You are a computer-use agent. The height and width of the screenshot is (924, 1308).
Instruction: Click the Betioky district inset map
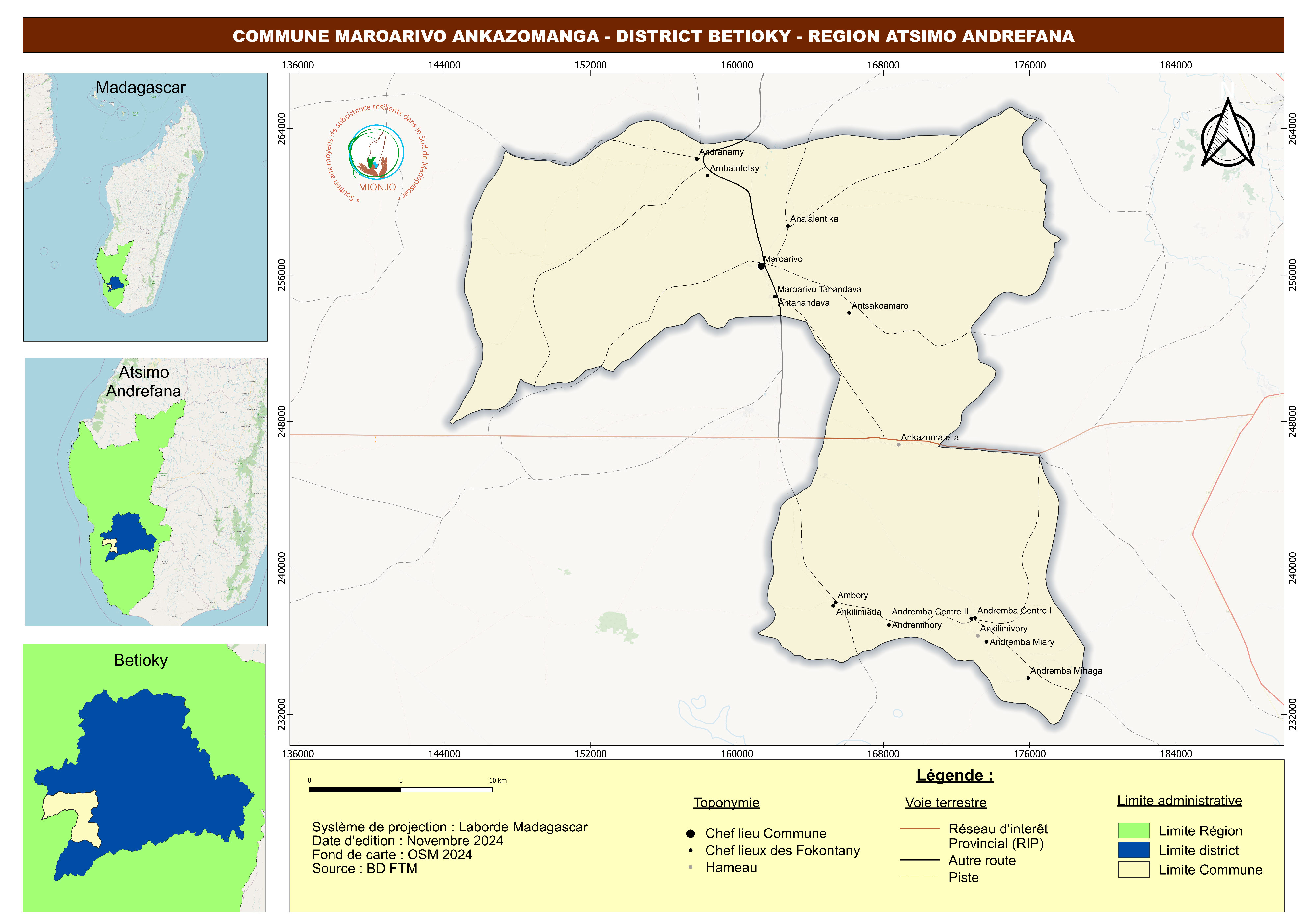(x=144, y=778)
